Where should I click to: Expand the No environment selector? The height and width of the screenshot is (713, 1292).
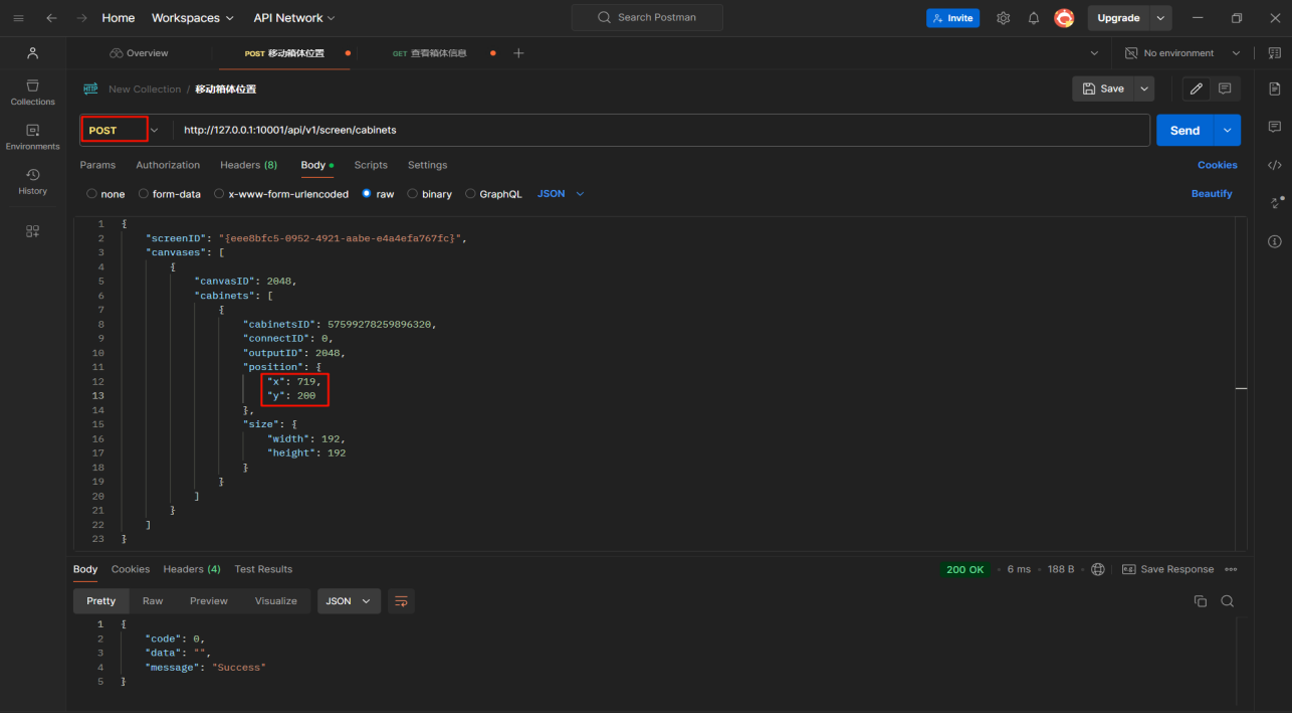click(1182, 53)
